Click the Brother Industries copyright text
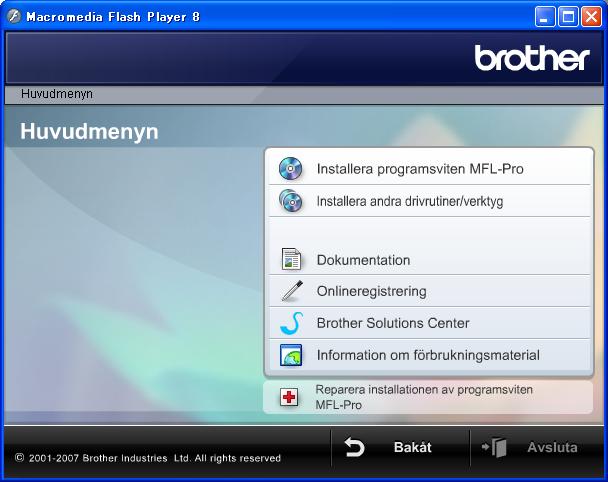The height and width of the screenshot is (482, 608). coord(147,458)
